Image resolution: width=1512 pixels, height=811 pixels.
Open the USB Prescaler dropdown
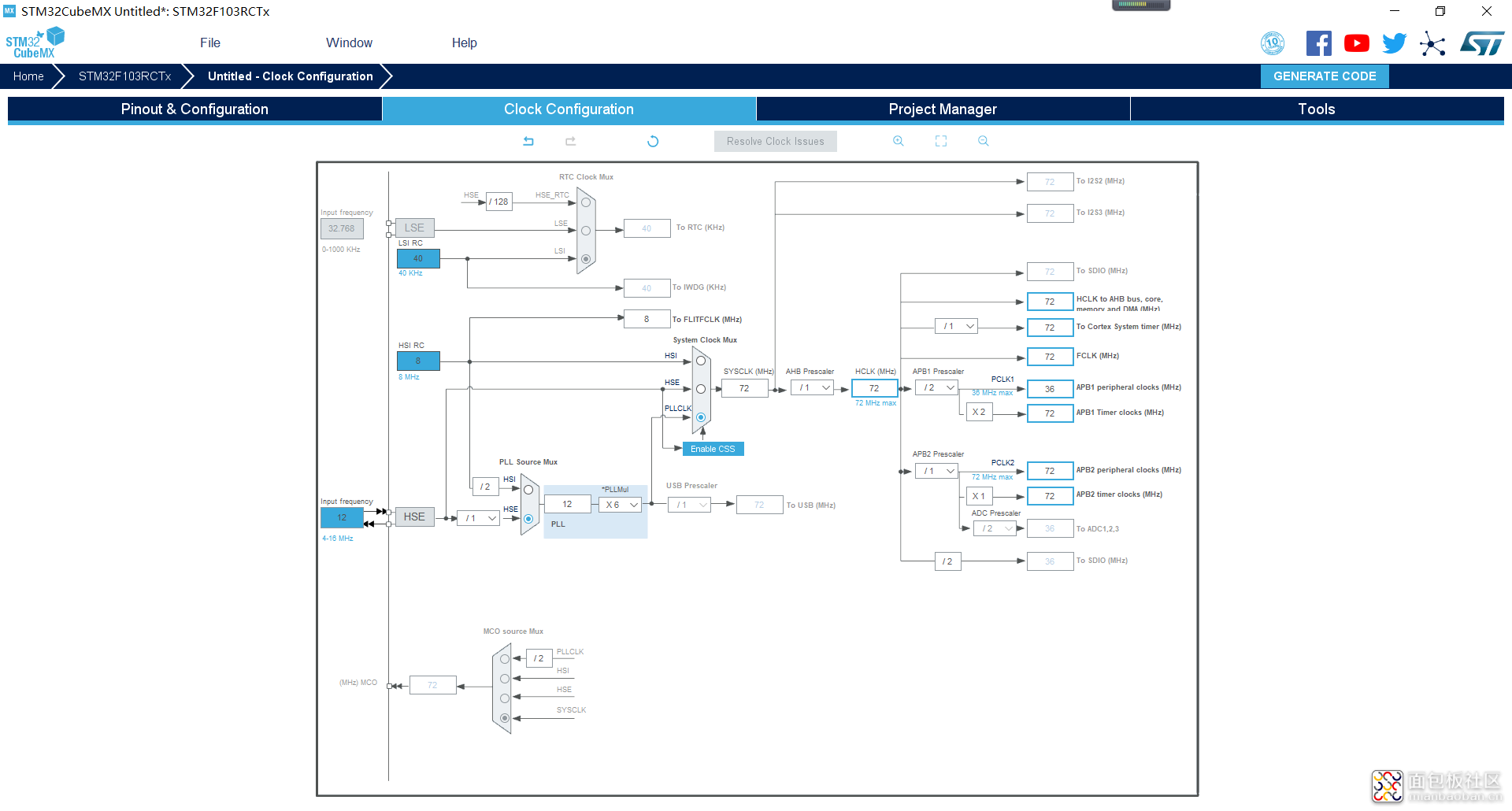(x=689, y=505)
